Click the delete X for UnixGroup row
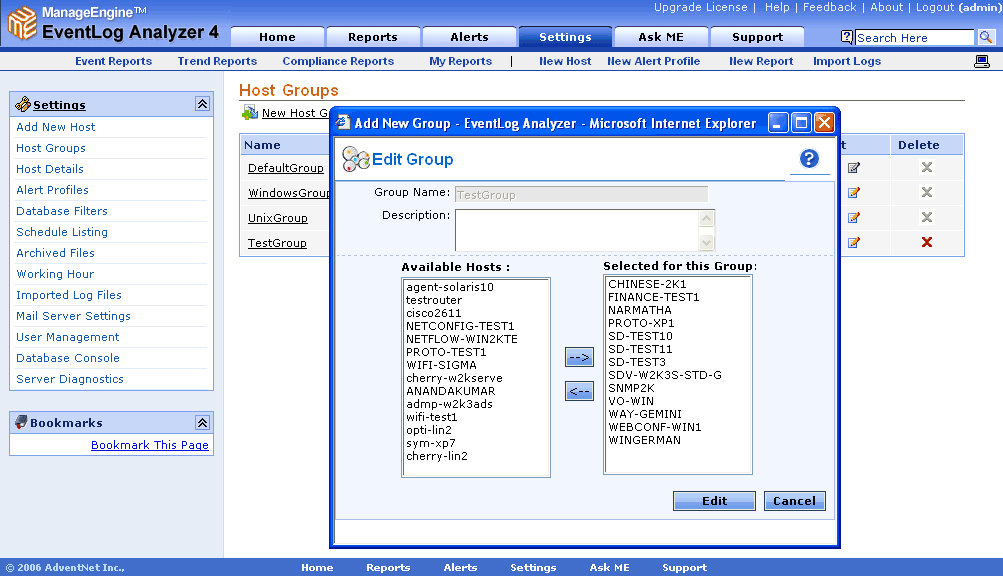 tap(926, 217)
